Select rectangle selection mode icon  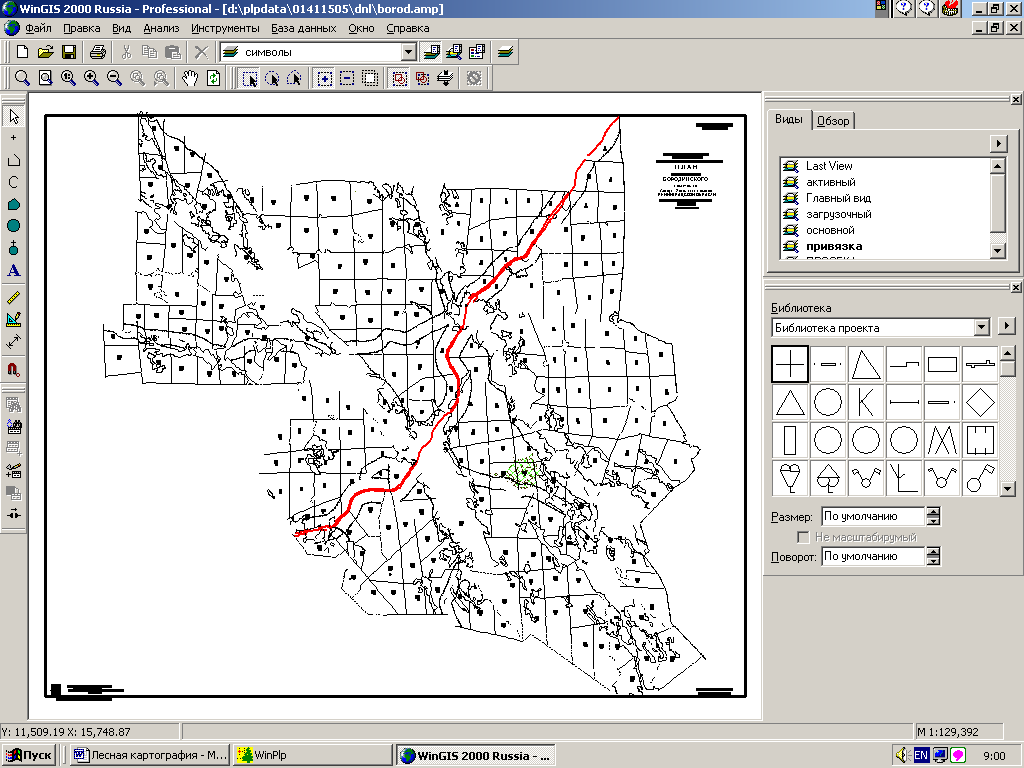(x=249, y=78)
